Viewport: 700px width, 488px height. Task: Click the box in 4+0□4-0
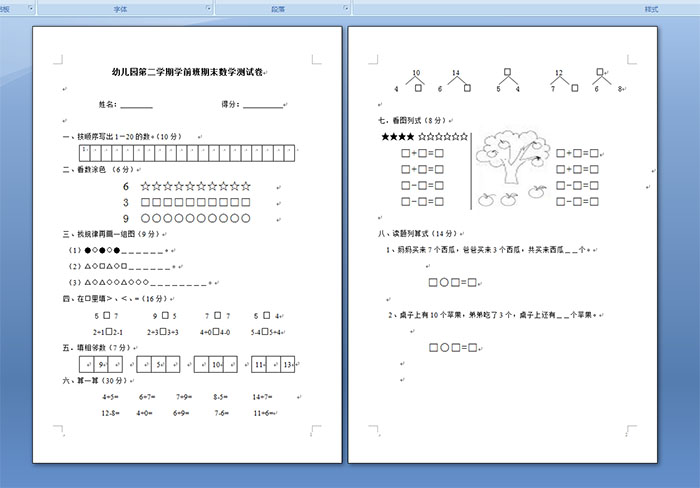coord(216,331)
